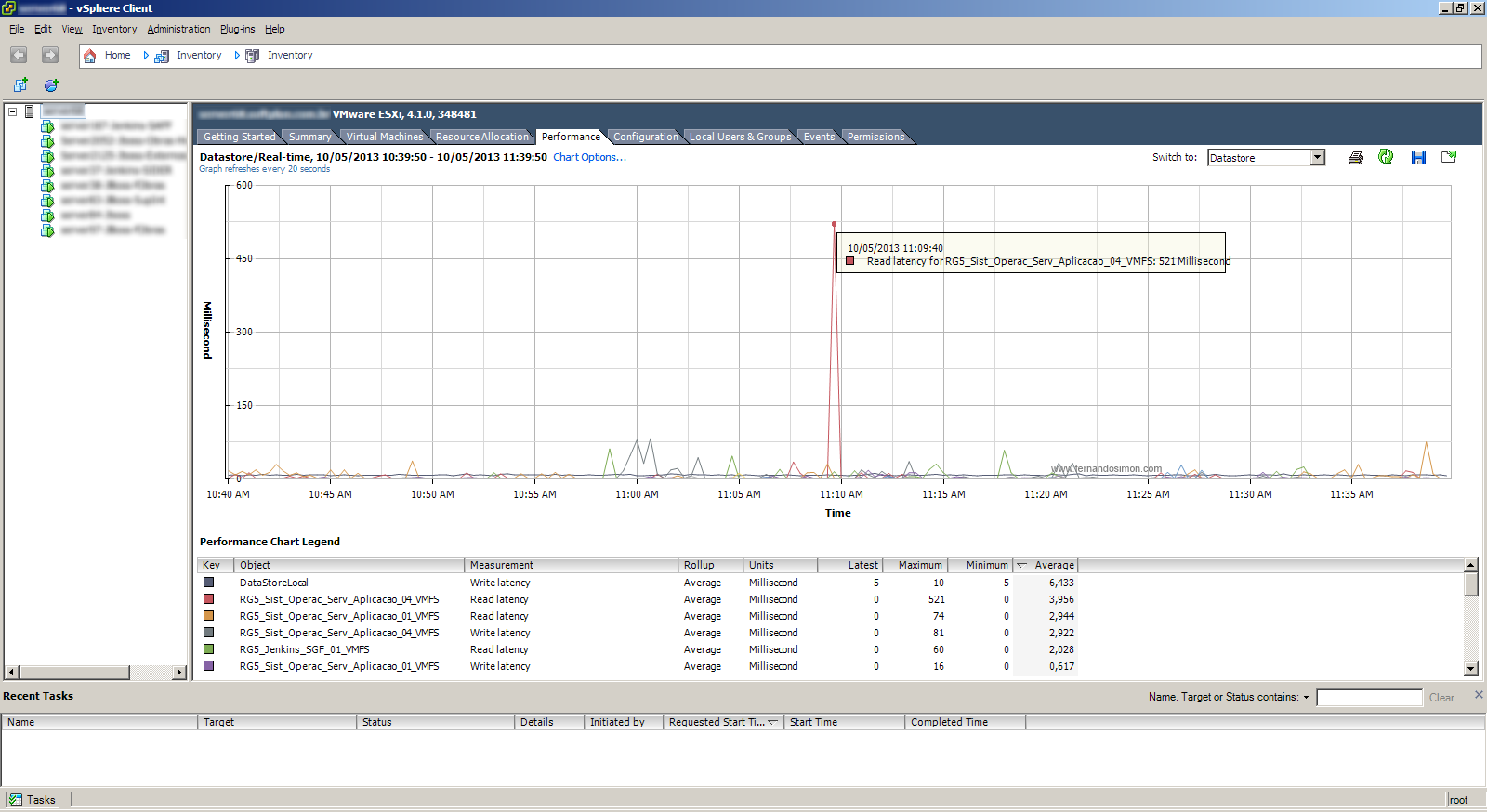Open the View menu

click(x=72, y=29)
